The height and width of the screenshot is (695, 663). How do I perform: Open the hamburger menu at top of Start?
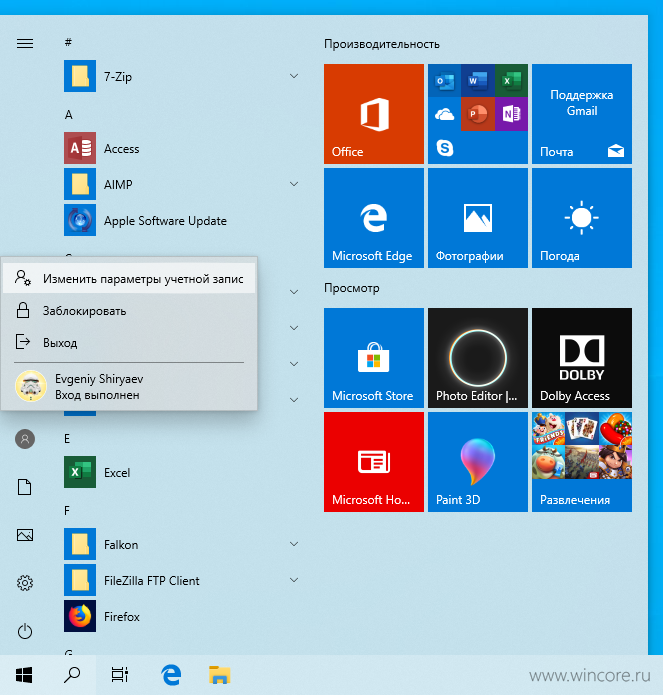click(x=25, y=43)
